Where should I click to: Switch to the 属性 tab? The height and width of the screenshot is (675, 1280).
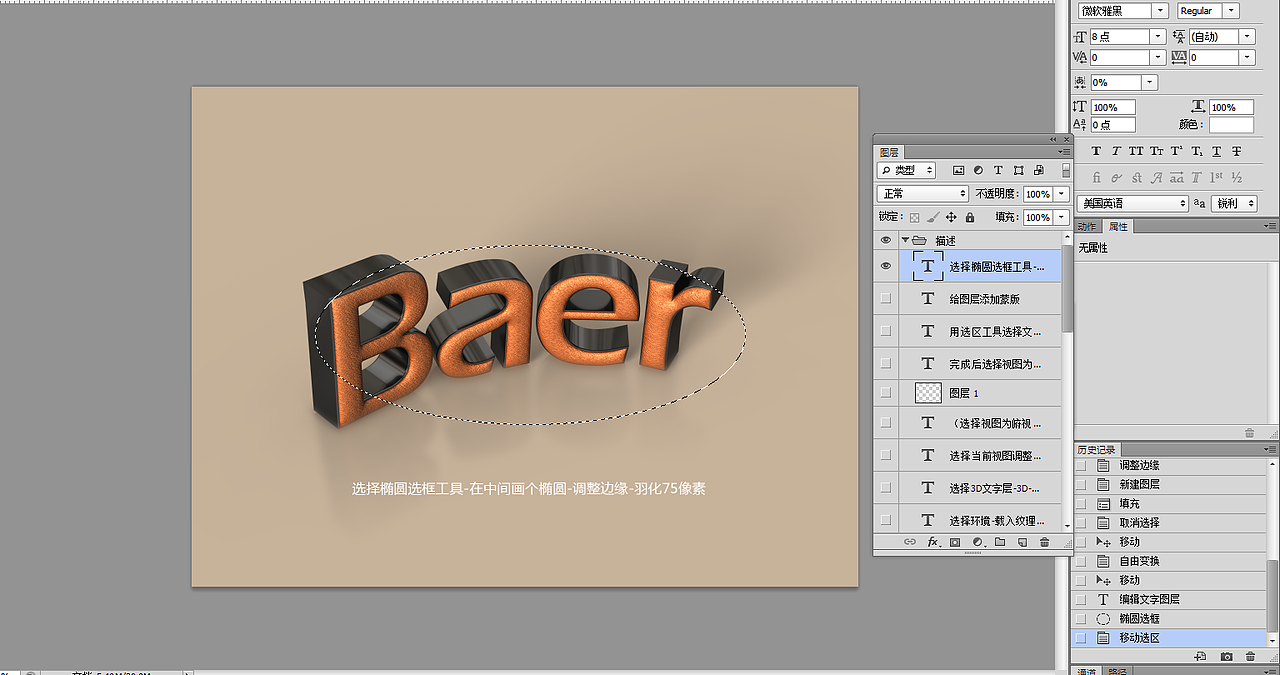click(1118, 227)
